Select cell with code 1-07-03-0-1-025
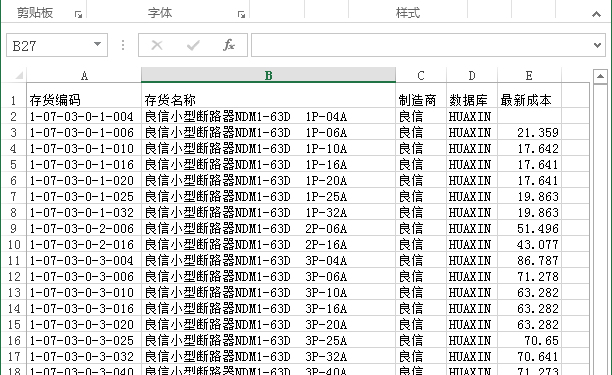This screenshot has height=375, width=612. pyautogui.click(x=84, y=196)
